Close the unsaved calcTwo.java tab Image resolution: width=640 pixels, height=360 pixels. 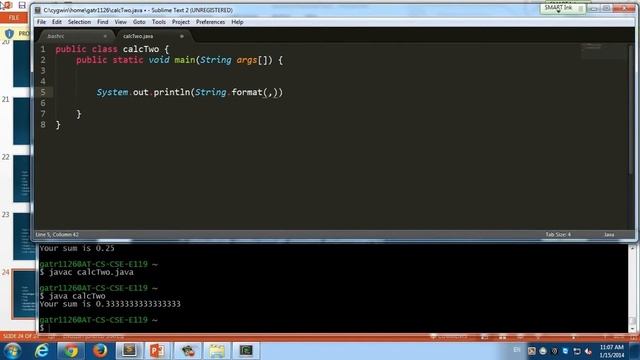click(x=182, y=36)
